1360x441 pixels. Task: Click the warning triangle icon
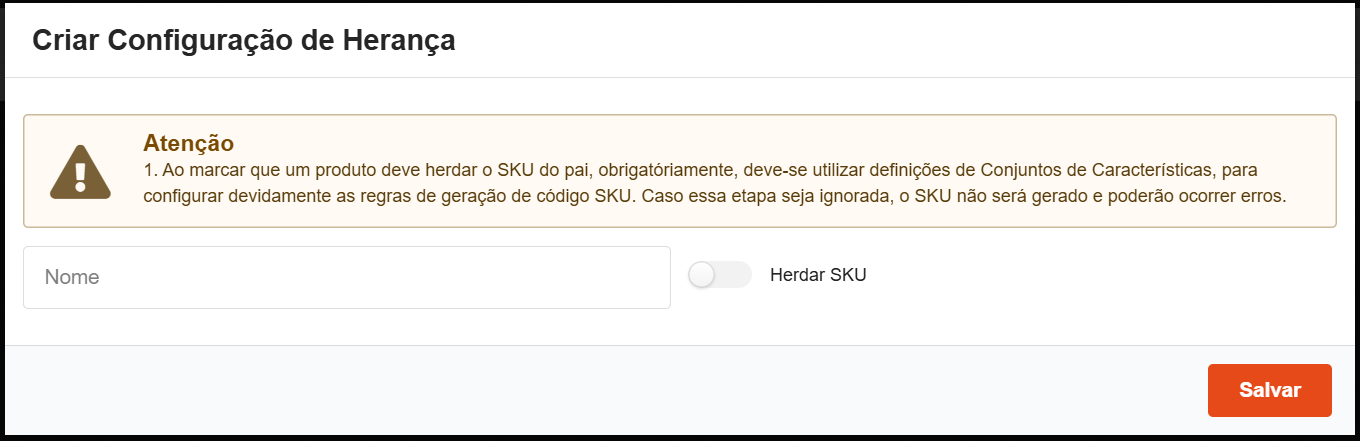click(x=80, y=172)
